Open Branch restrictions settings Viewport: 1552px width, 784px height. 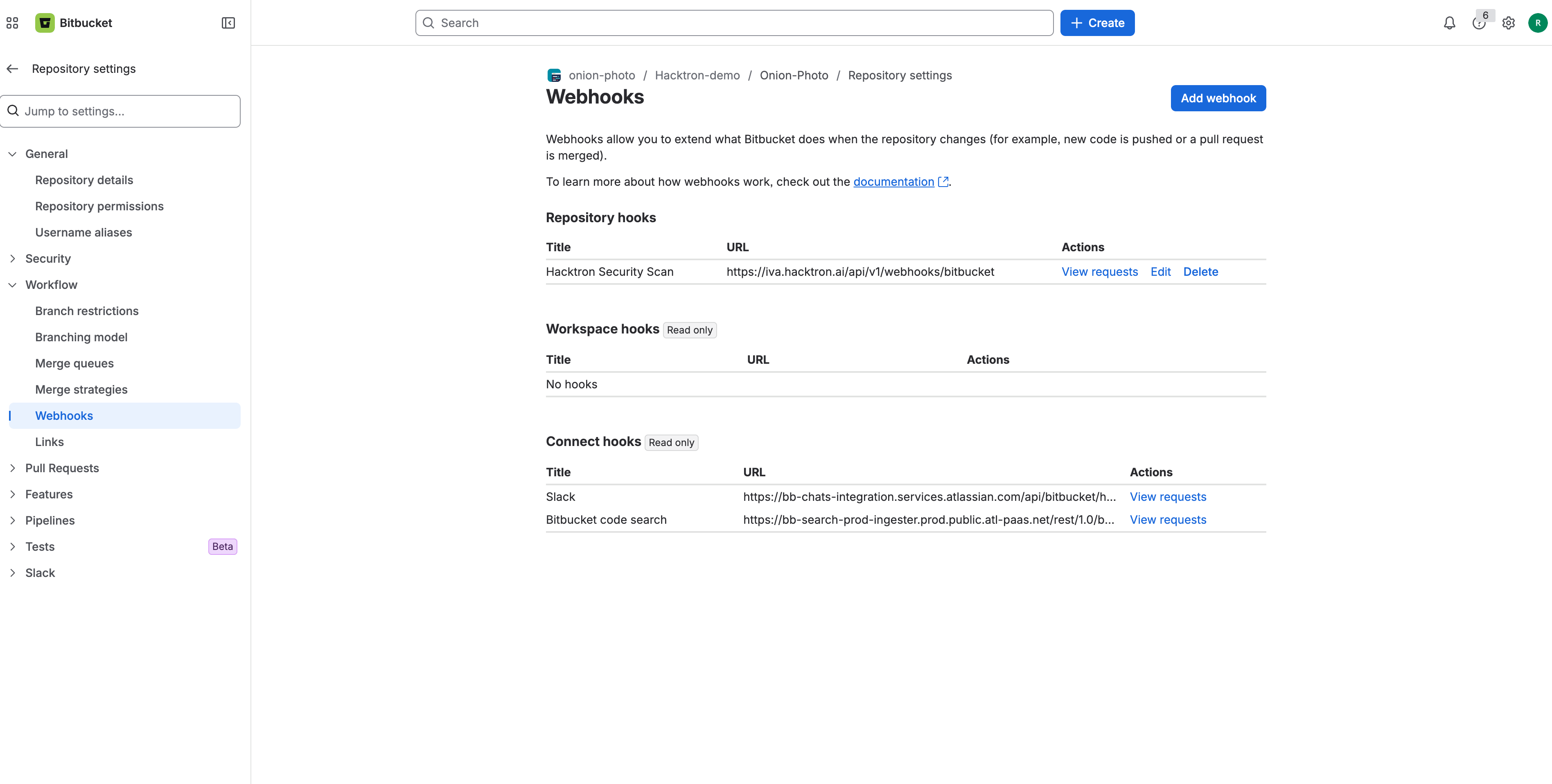(x=87, y=311)
